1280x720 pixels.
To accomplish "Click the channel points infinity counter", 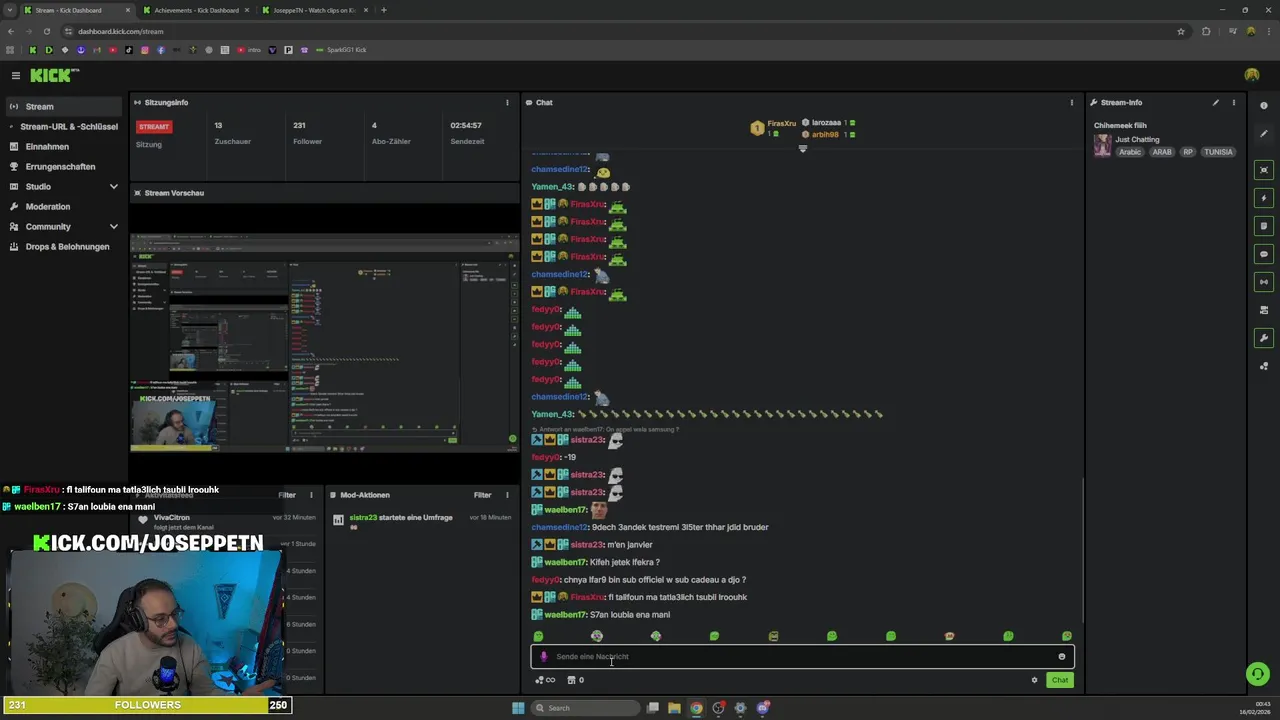I will [545, 680].
